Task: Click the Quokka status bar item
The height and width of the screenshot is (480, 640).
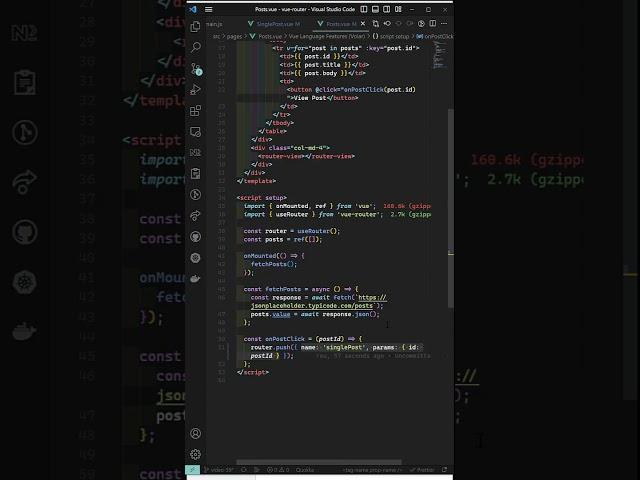Action: pos(304,470)
